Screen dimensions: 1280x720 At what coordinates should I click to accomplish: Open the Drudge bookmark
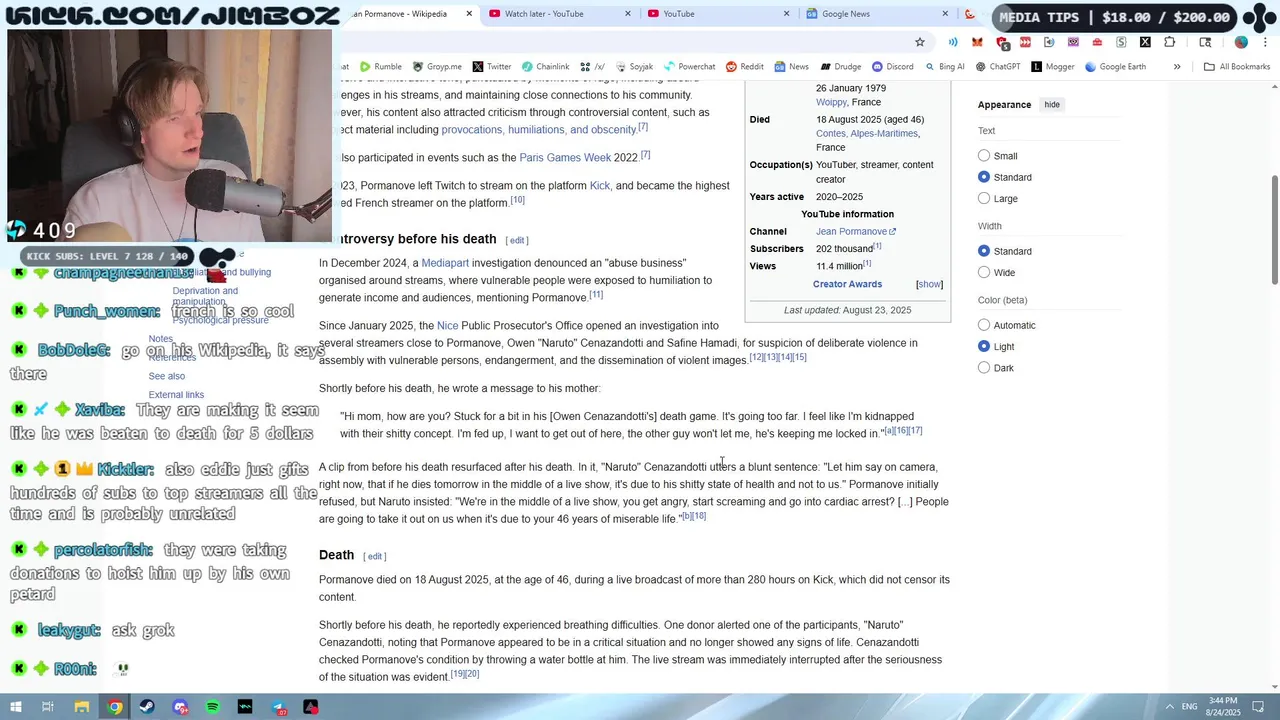(840, 67)
